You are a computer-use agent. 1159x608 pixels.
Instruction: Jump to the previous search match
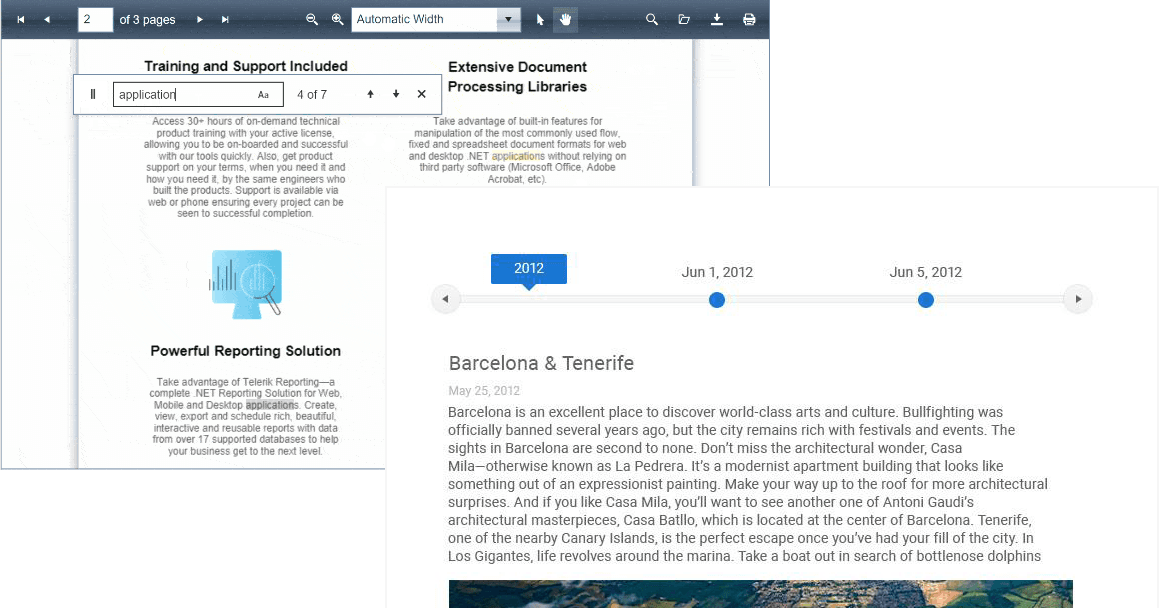pos(370,93)
